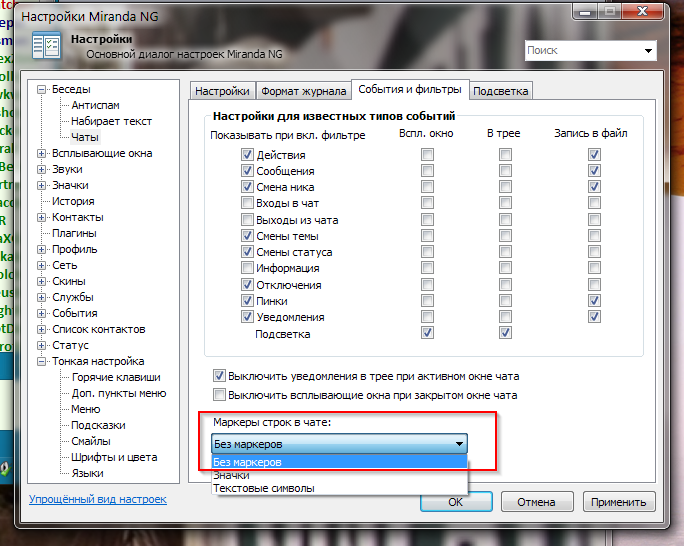Select Доп. пункты меню tree item
Viewport: 684px width, 546px height.
(x=119, y=393)
